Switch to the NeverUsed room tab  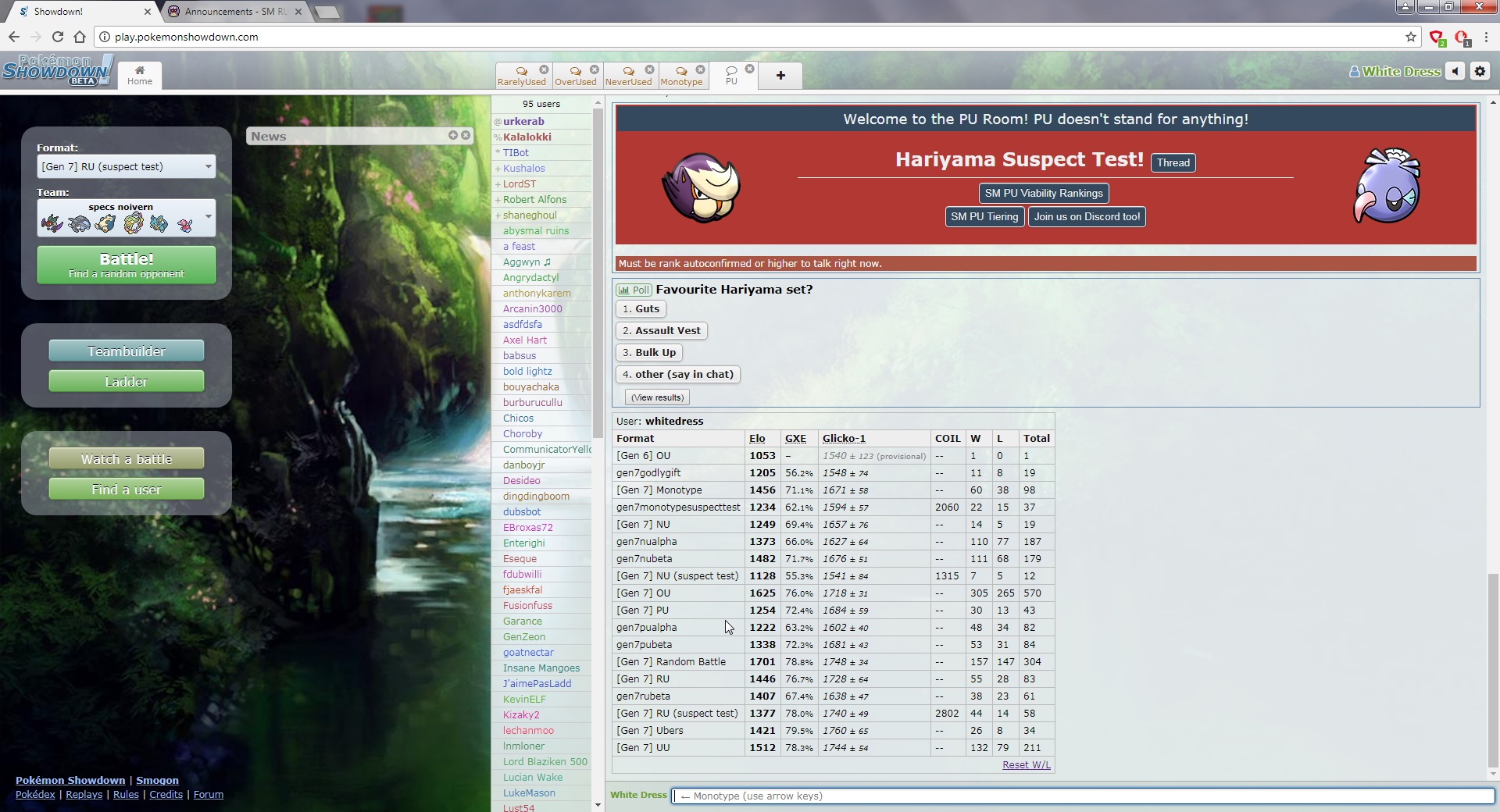[x=628, y=76]
